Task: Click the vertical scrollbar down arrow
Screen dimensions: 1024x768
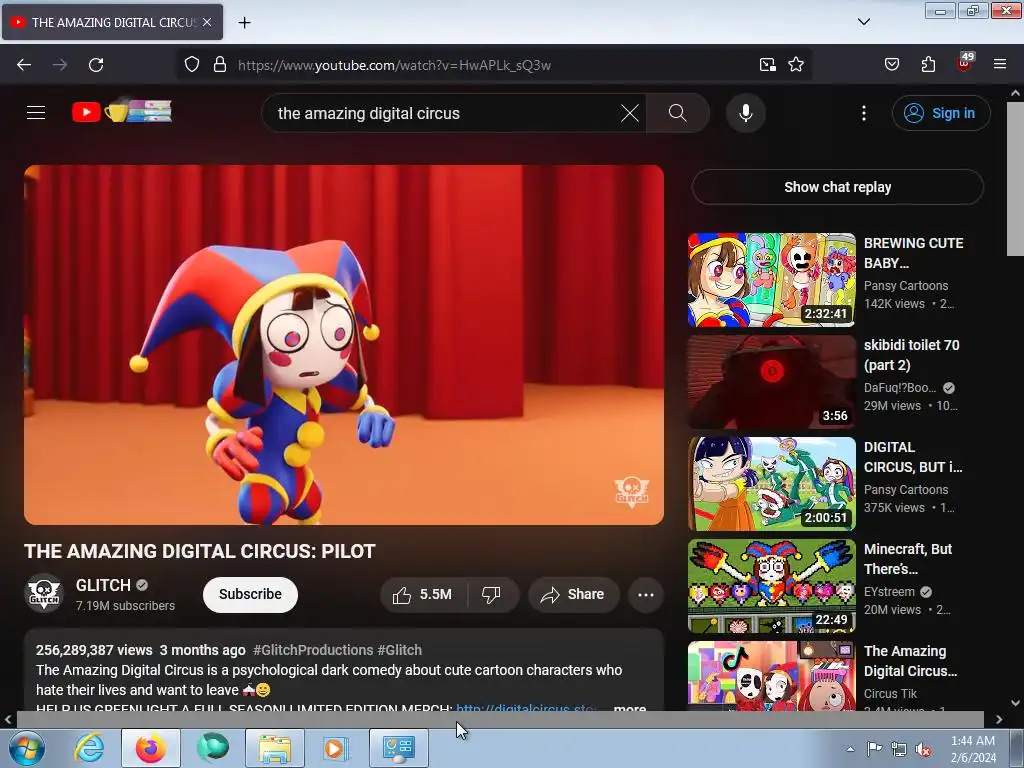Action: tap(1016, 703)
